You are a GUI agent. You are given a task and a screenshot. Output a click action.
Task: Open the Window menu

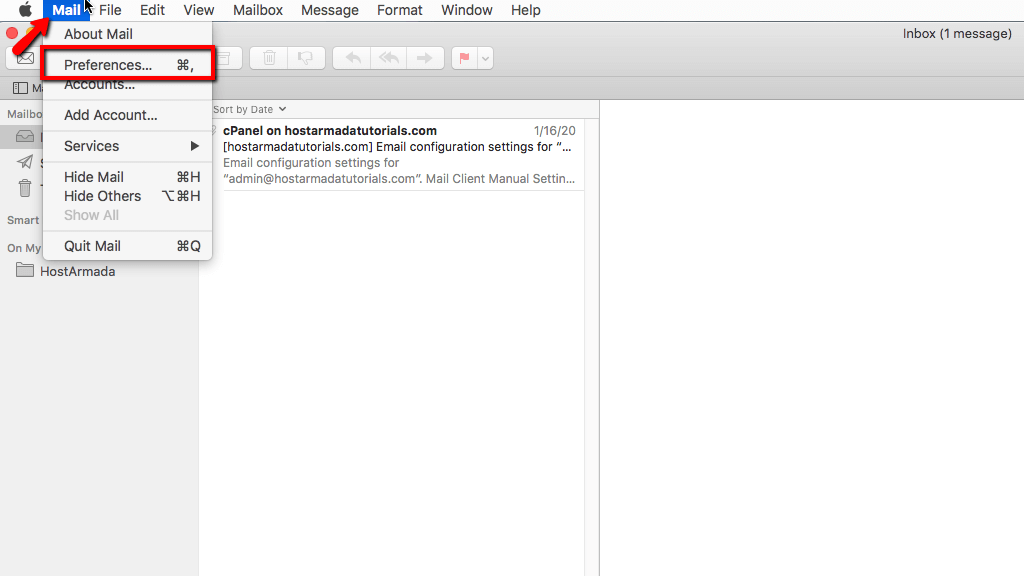pos(467,10)
